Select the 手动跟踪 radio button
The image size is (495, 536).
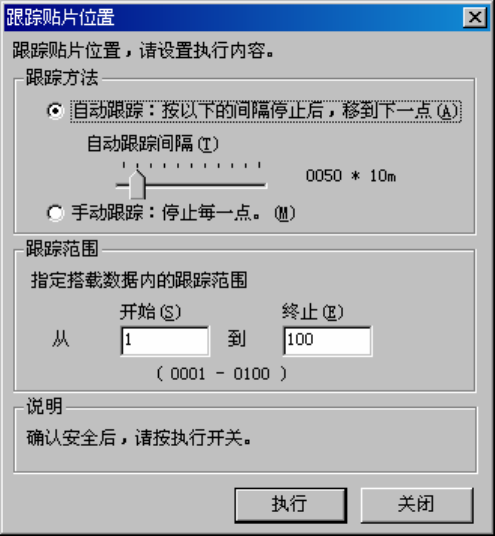coord(55,213)
